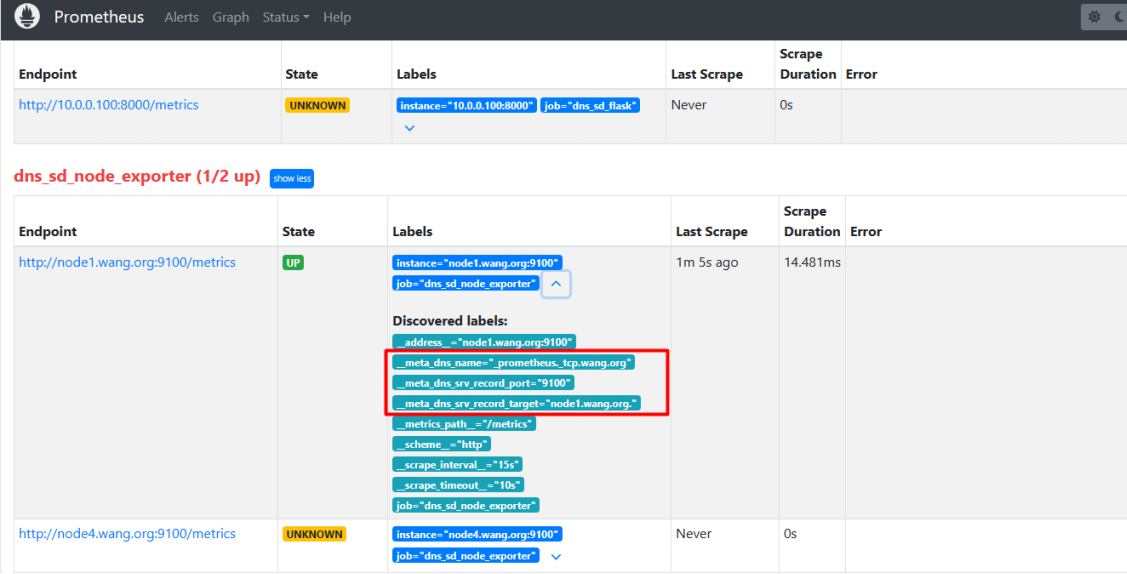Click UNKNOWN state badge for node4 target
1127x574 pixels.
click(314, 534)
